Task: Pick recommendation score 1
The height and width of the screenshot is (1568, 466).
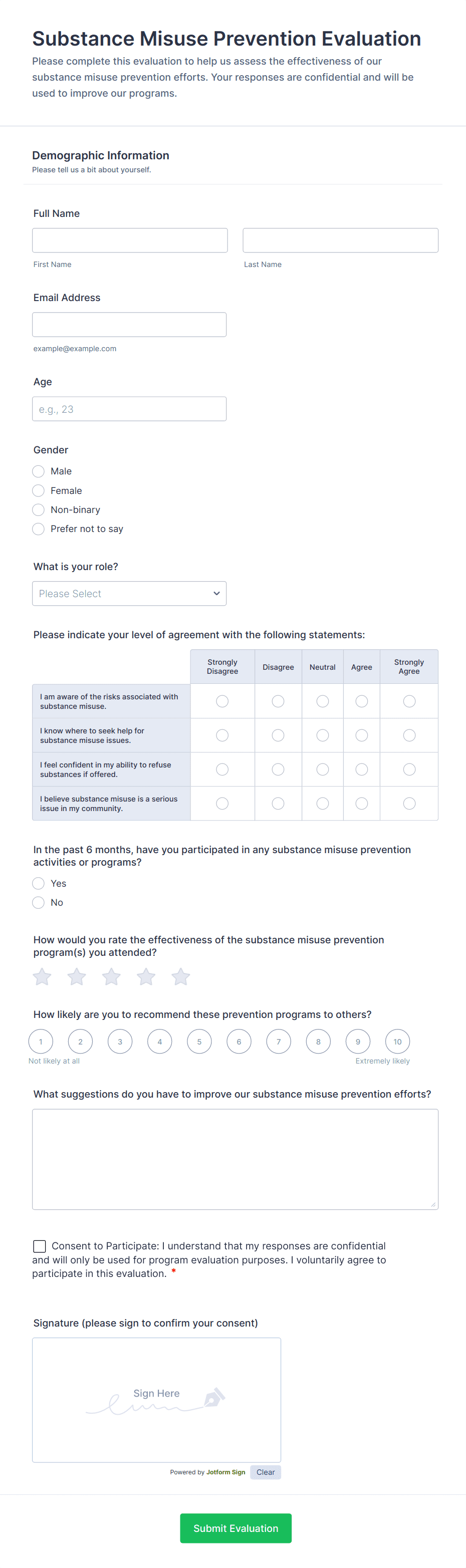Action: [41, 1041]
